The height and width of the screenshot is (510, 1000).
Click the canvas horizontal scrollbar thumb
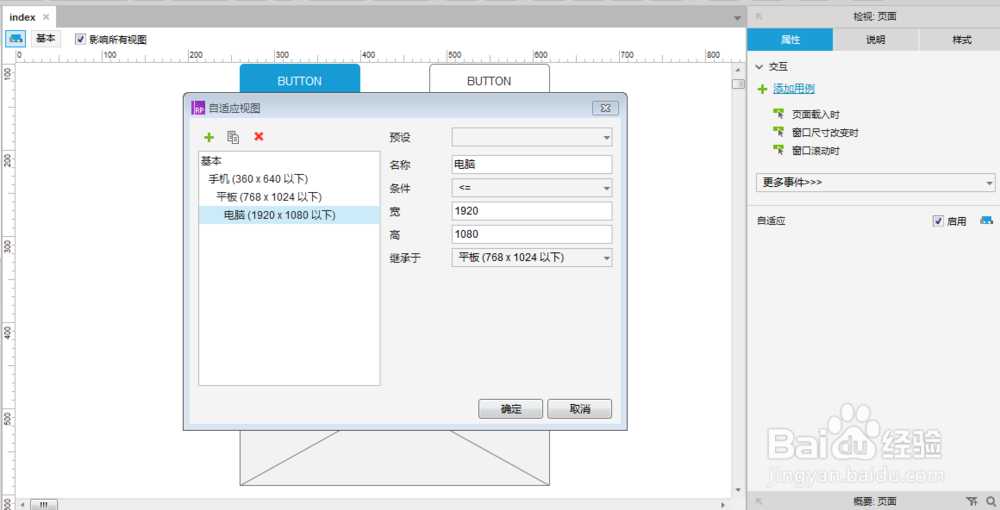pos(43,504)
